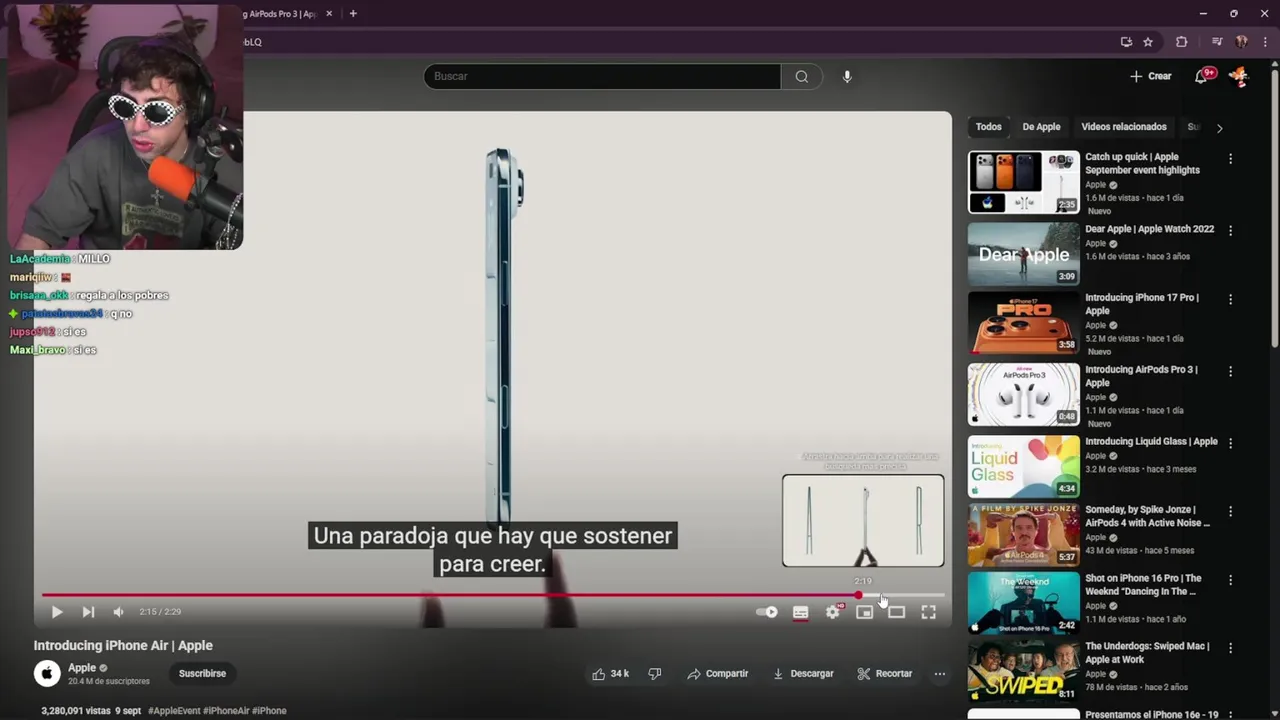Open Chrome extensions puzzle icon
1280x720 pixels.
1182,42
